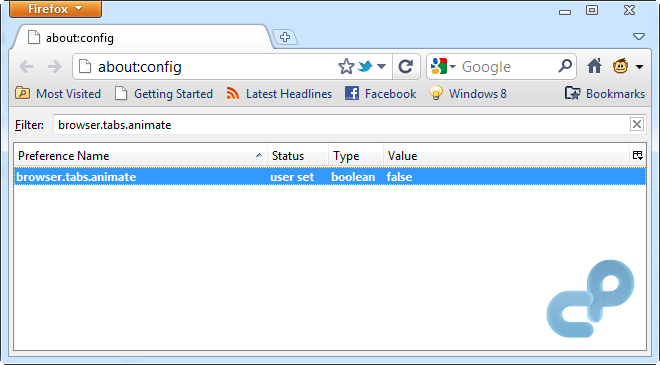Bookmark this page with the star icon
This screenshot has width=660, height=365.
[346, 67]
